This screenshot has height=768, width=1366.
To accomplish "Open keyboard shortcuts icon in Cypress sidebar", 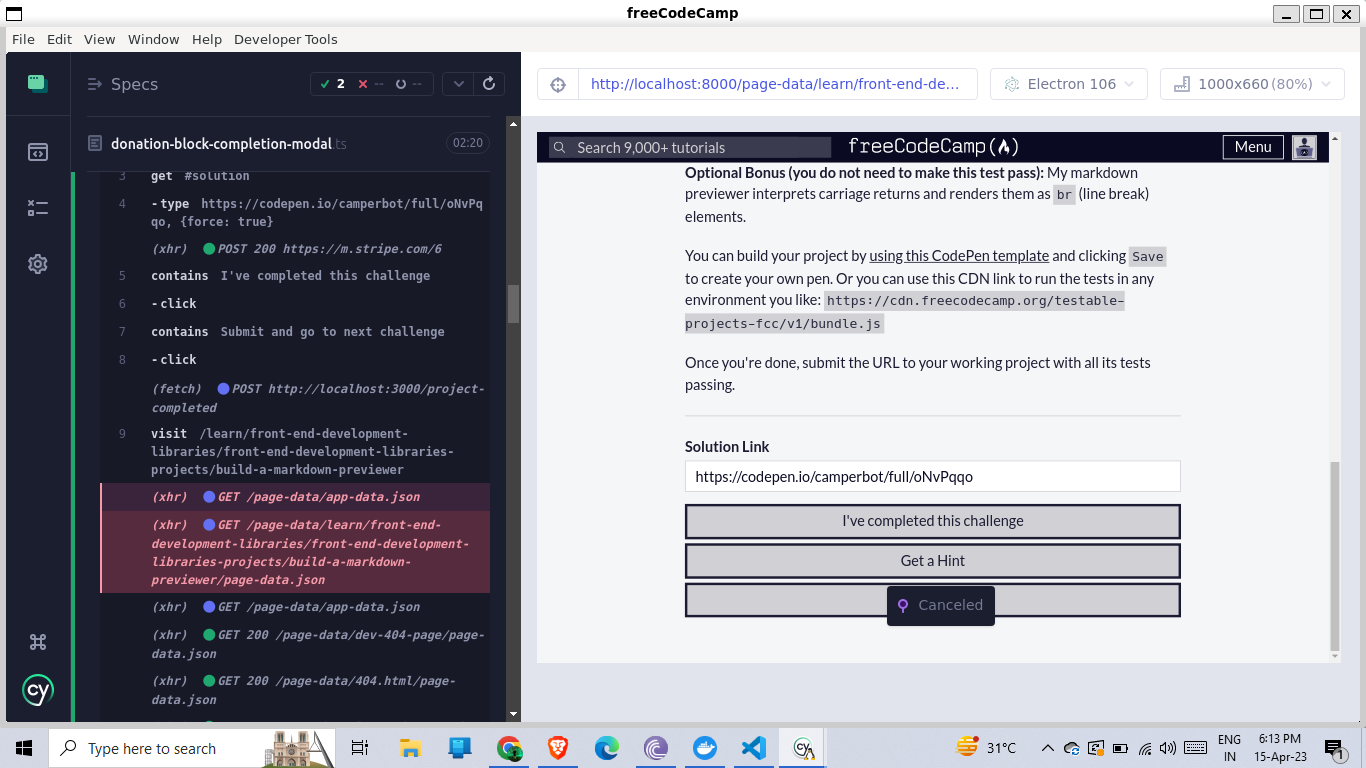I will click(x=38, y=642).
